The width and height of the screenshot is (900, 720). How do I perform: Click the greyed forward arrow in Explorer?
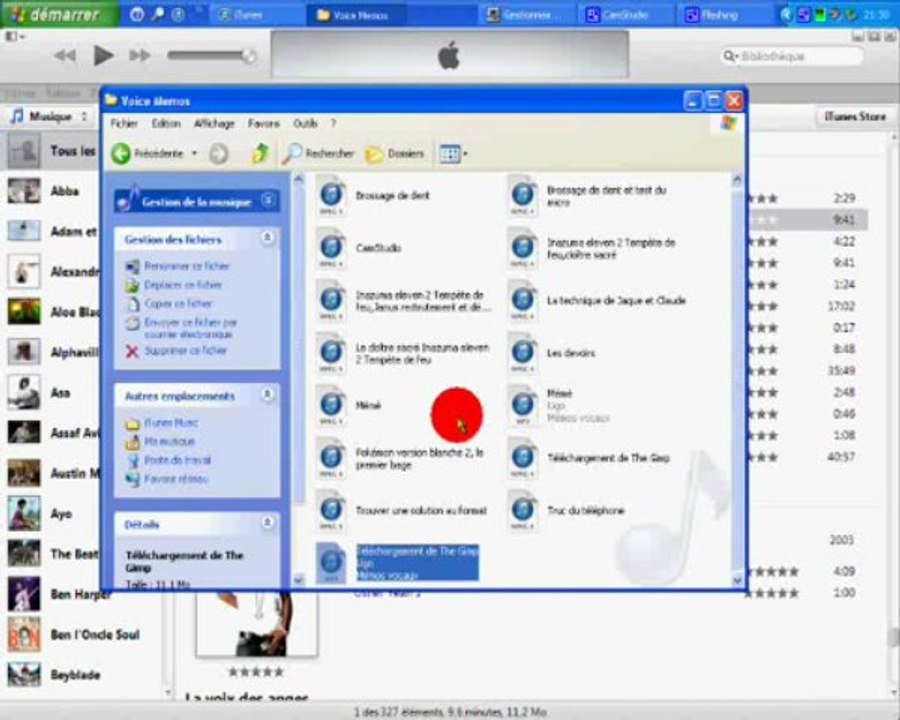pos(219,153)
